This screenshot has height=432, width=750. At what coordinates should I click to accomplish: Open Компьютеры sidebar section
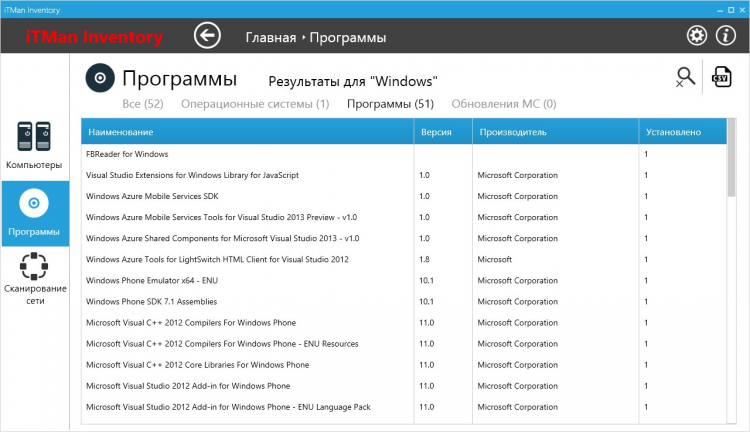click(x=34, y=145)
